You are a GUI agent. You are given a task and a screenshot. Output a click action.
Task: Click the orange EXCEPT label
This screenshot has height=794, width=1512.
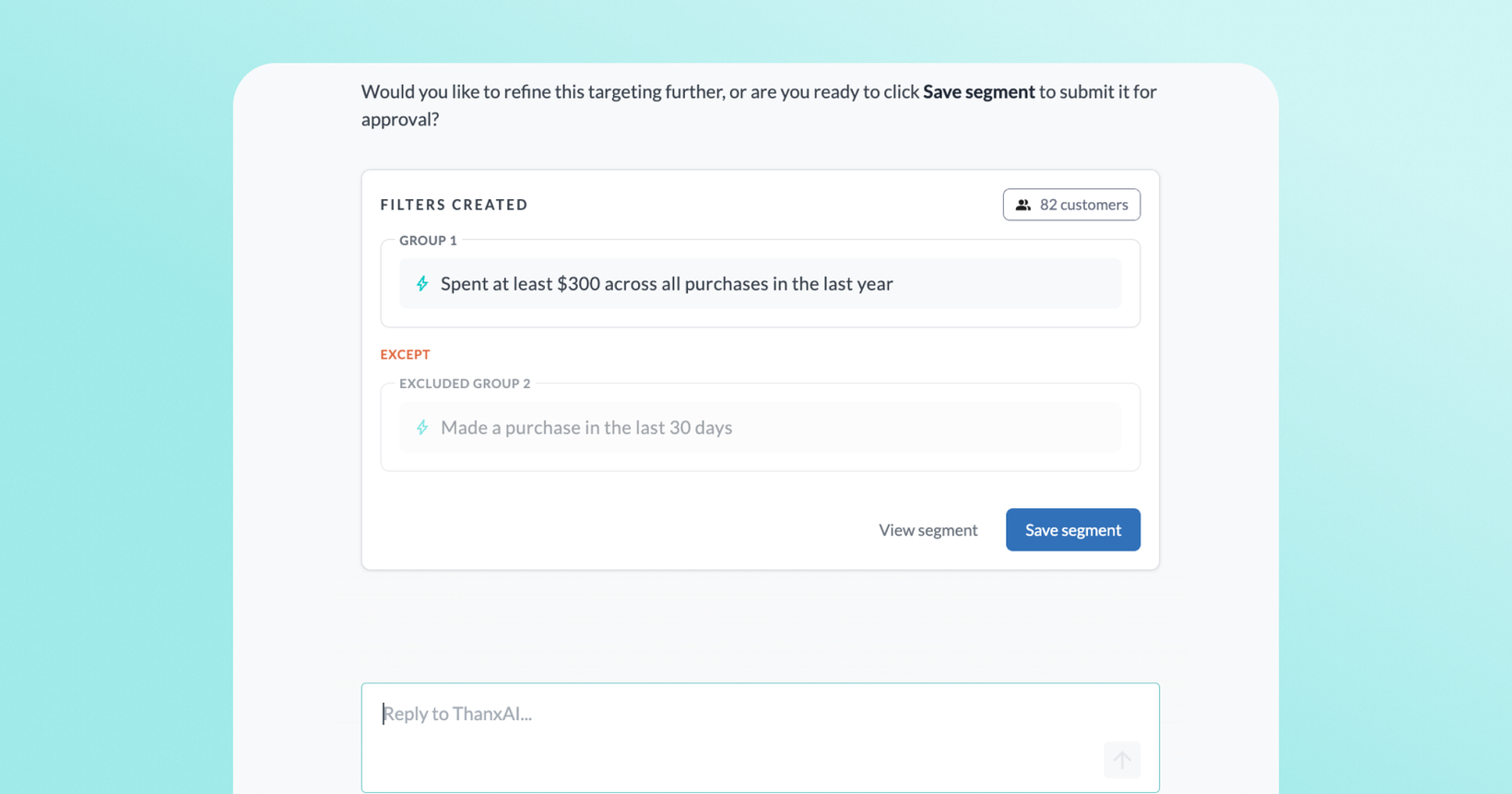pyautogui.click(x=406, y=355)
